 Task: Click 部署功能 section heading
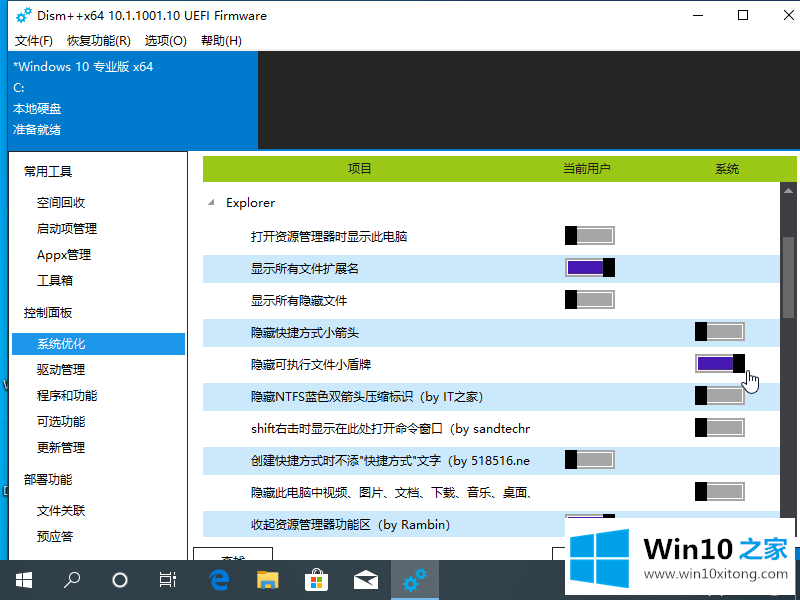click(48, 480)
